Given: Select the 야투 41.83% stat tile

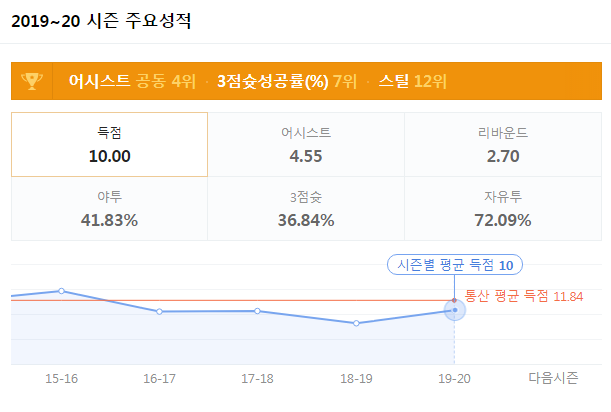Looking at the screenshot, I should point(109,209).
